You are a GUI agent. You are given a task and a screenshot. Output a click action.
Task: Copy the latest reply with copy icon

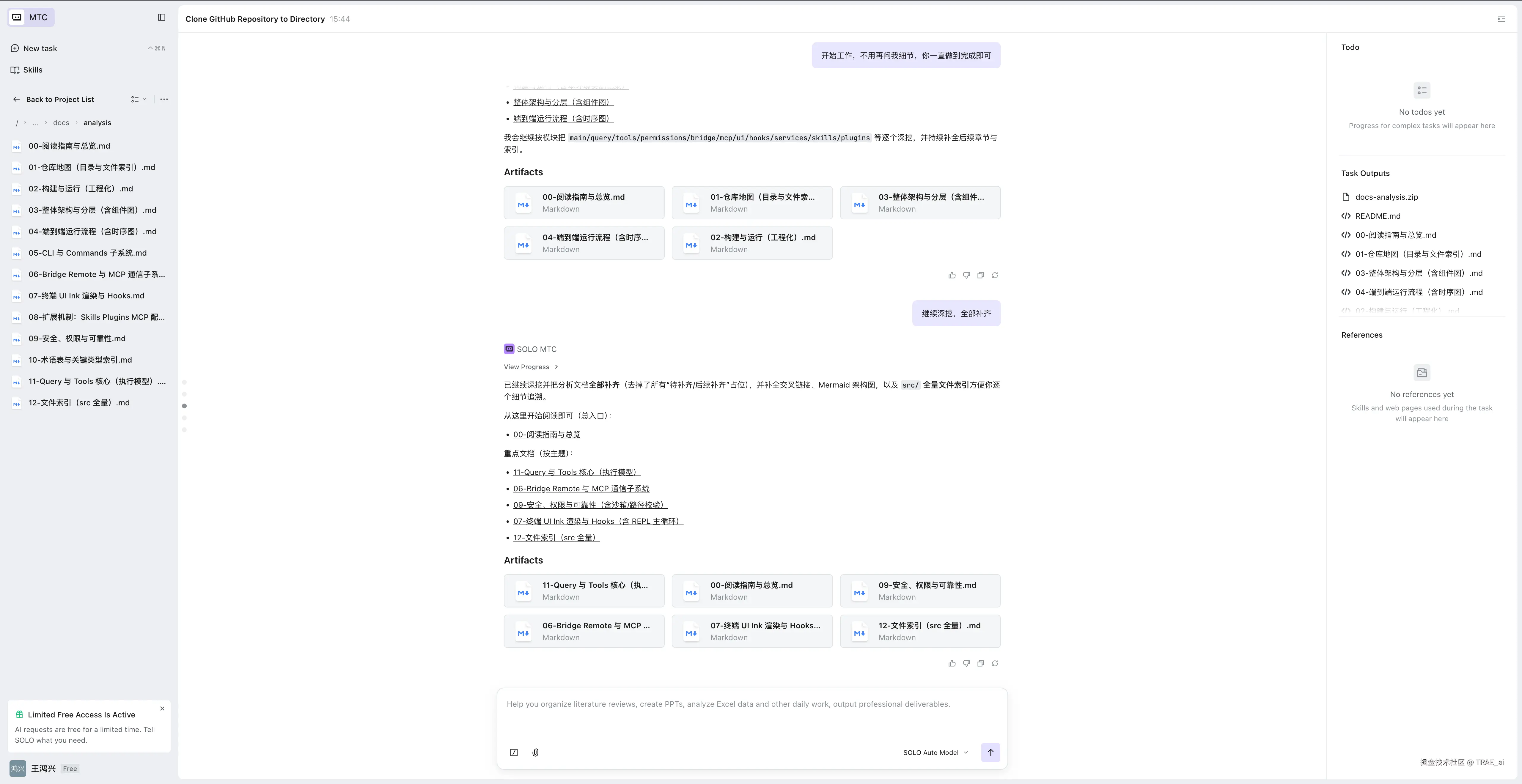tap(980, 663)
